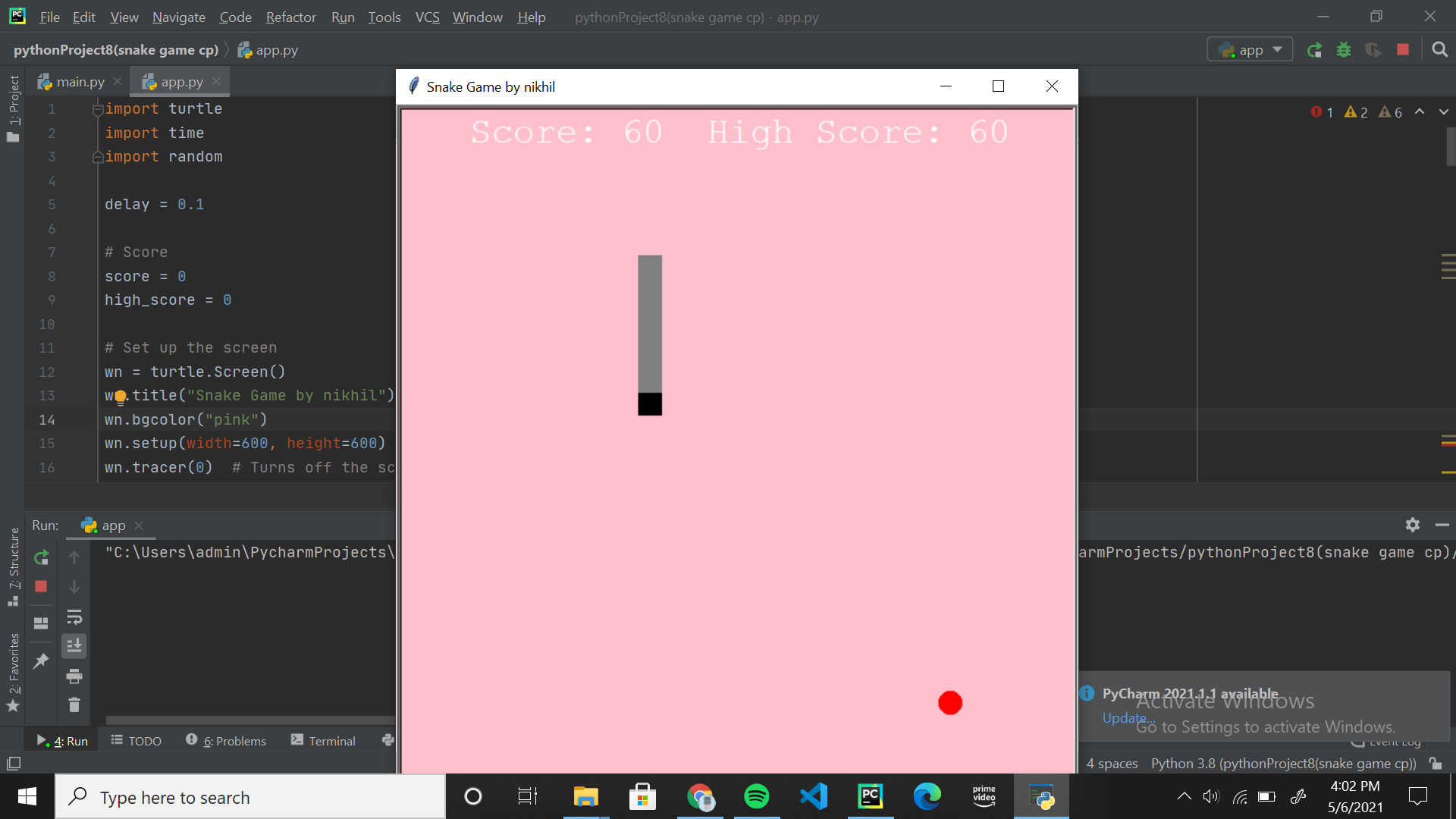
Task: Print console output via printer icon
Action: tap(74, 676)
